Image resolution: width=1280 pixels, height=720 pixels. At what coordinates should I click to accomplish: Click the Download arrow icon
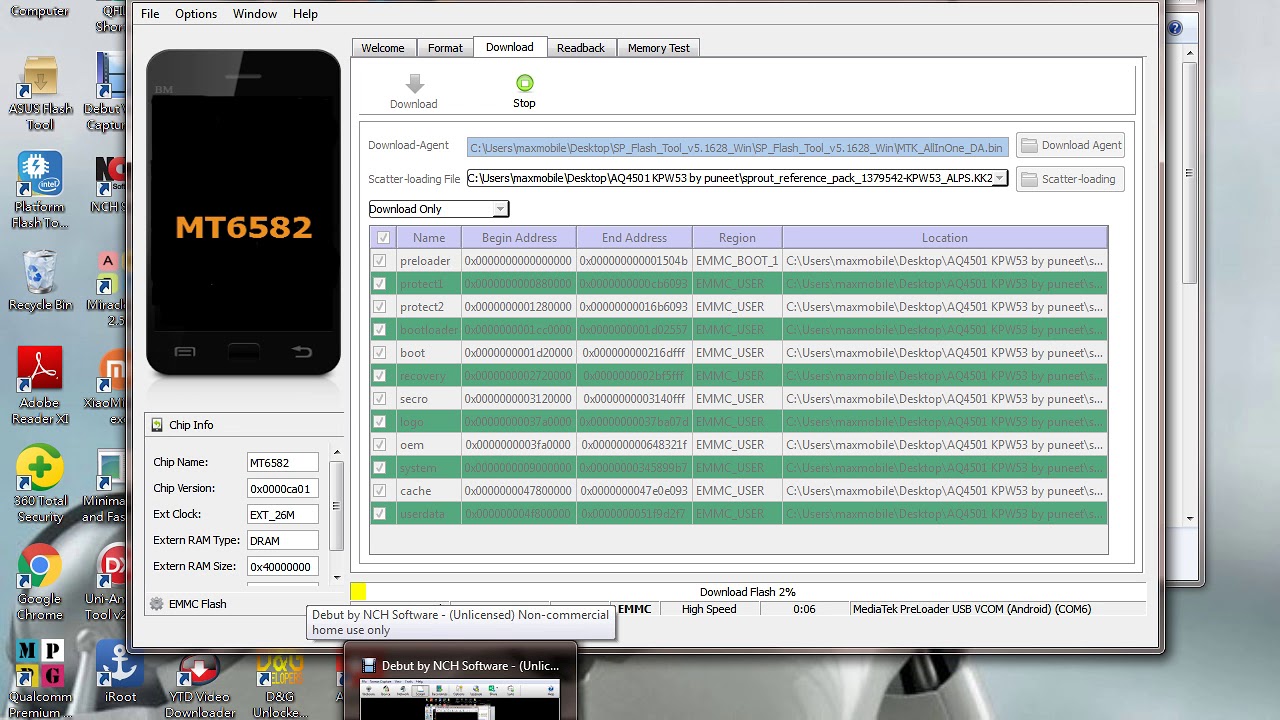pos(415,84)
